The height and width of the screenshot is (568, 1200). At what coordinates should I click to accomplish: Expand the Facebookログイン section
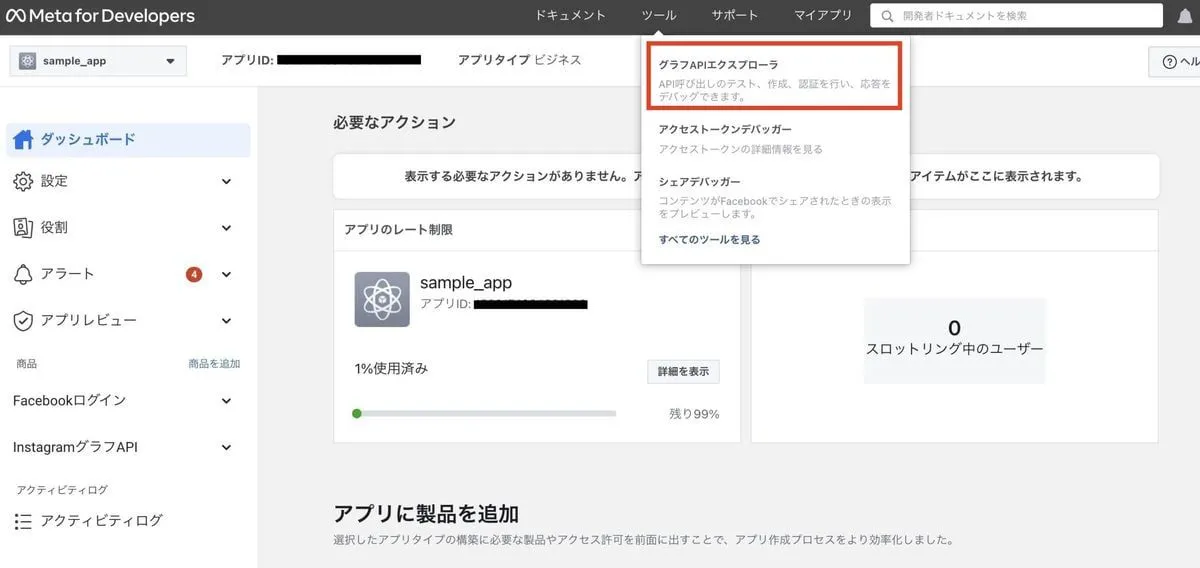226,401
